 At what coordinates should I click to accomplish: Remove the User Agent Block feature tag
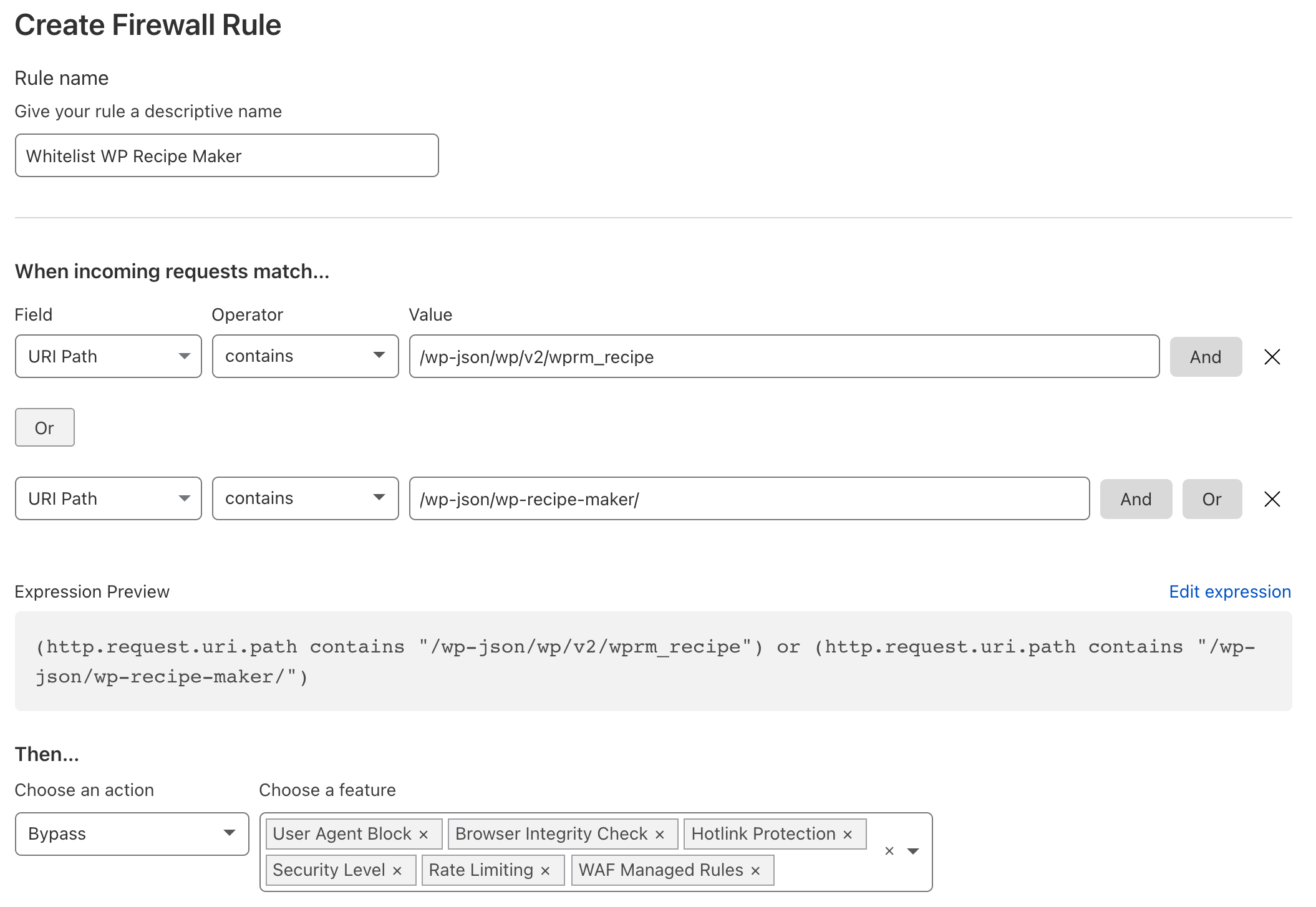click(423, 835)
